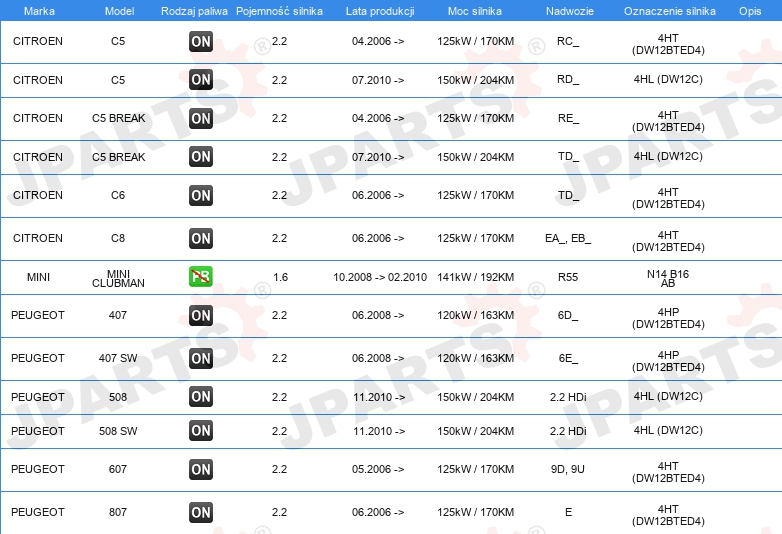Click the Citroen C8 model cell
Viewport: 782px width, 534px height.
click(118, 238)
